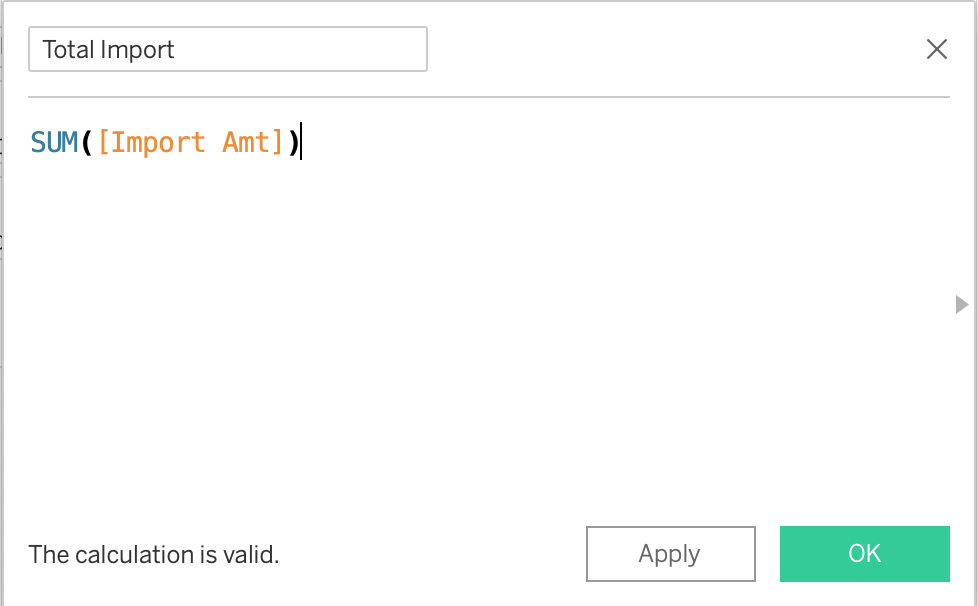Image resolution: width=978 pixels, height=606 pixels.
Task: Click the opening parenthesis after SUM
Action: pos(87,142)
